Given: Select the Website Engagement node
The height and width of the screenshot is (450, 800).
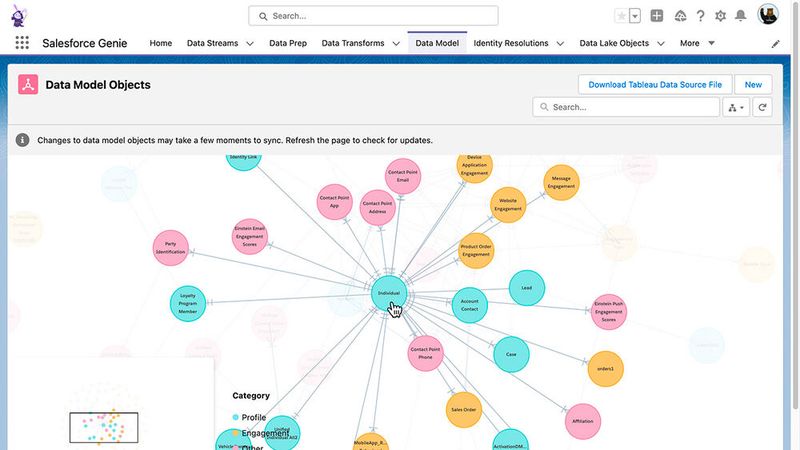Looking at the screenshot, I should point(508,205).
